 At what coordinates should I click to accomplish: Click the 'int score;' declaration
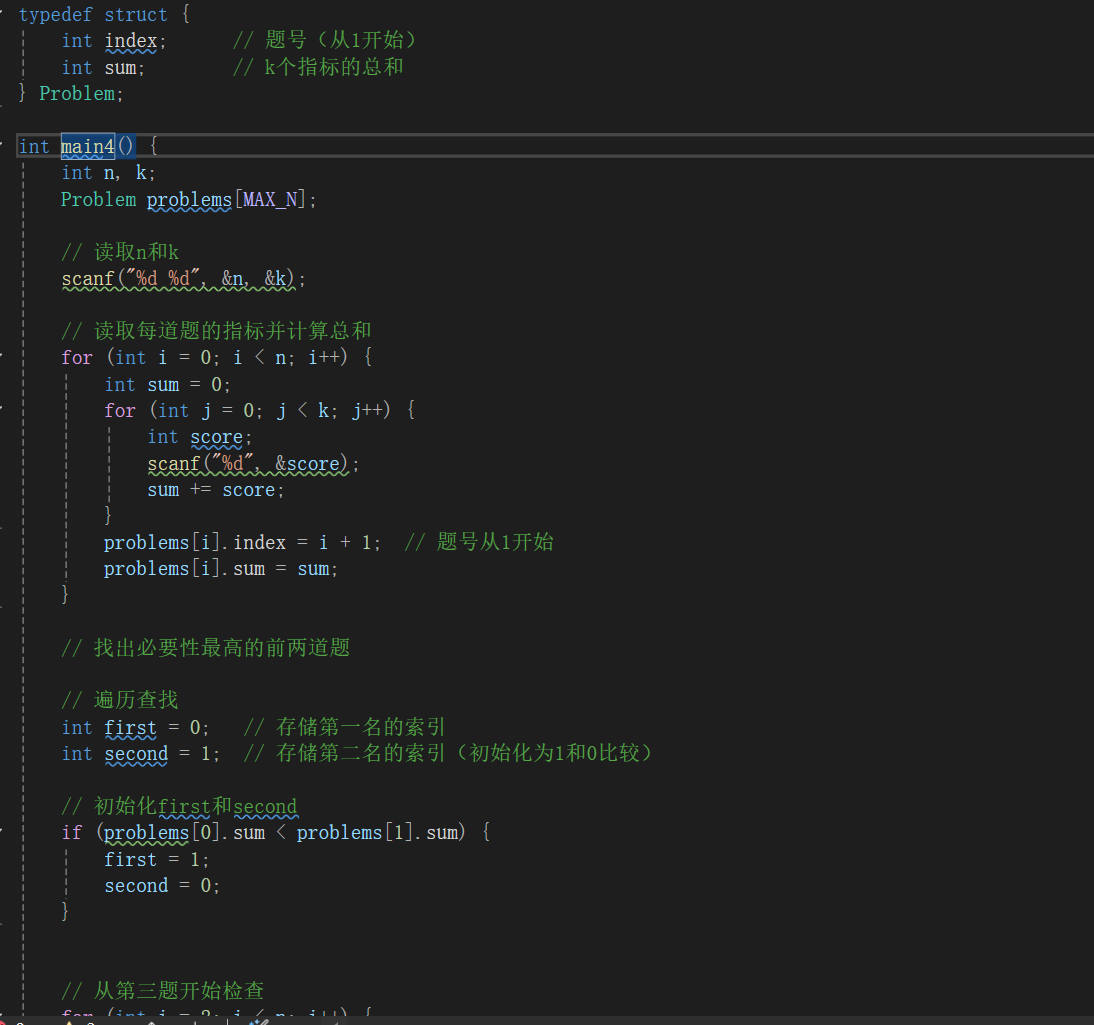click(200, 437)
